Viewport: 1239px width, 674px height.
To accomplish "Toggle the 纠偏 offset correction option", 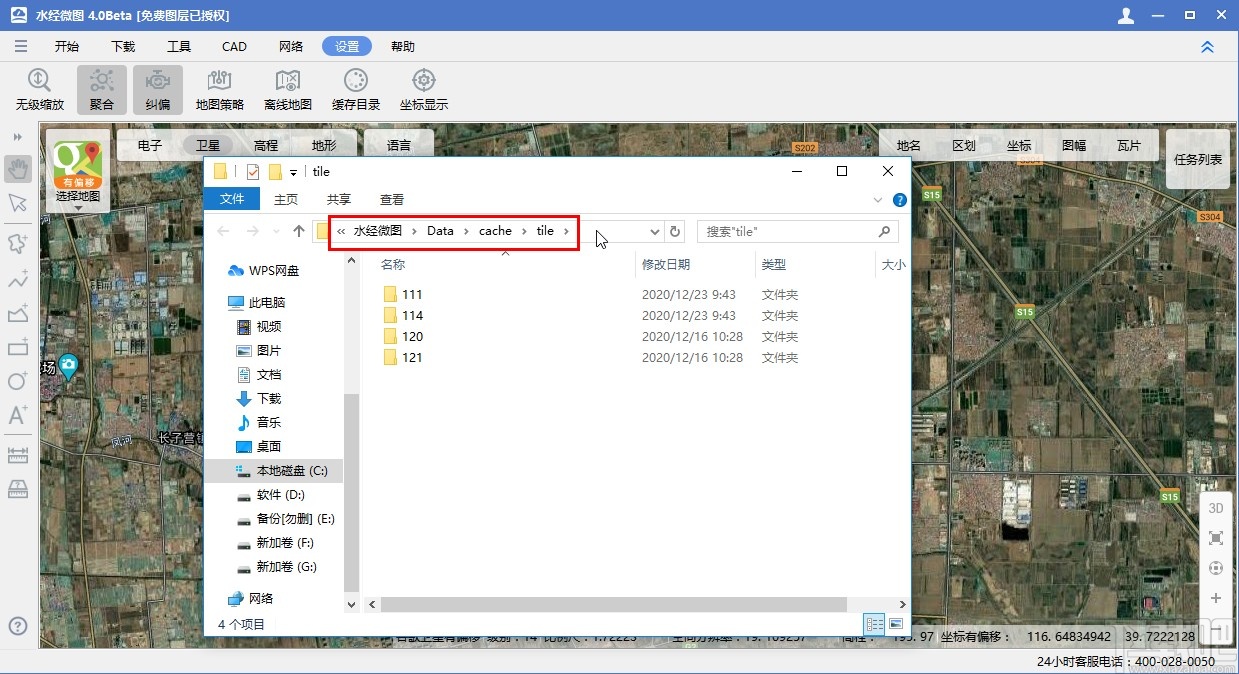I will [x=157, y=89].
